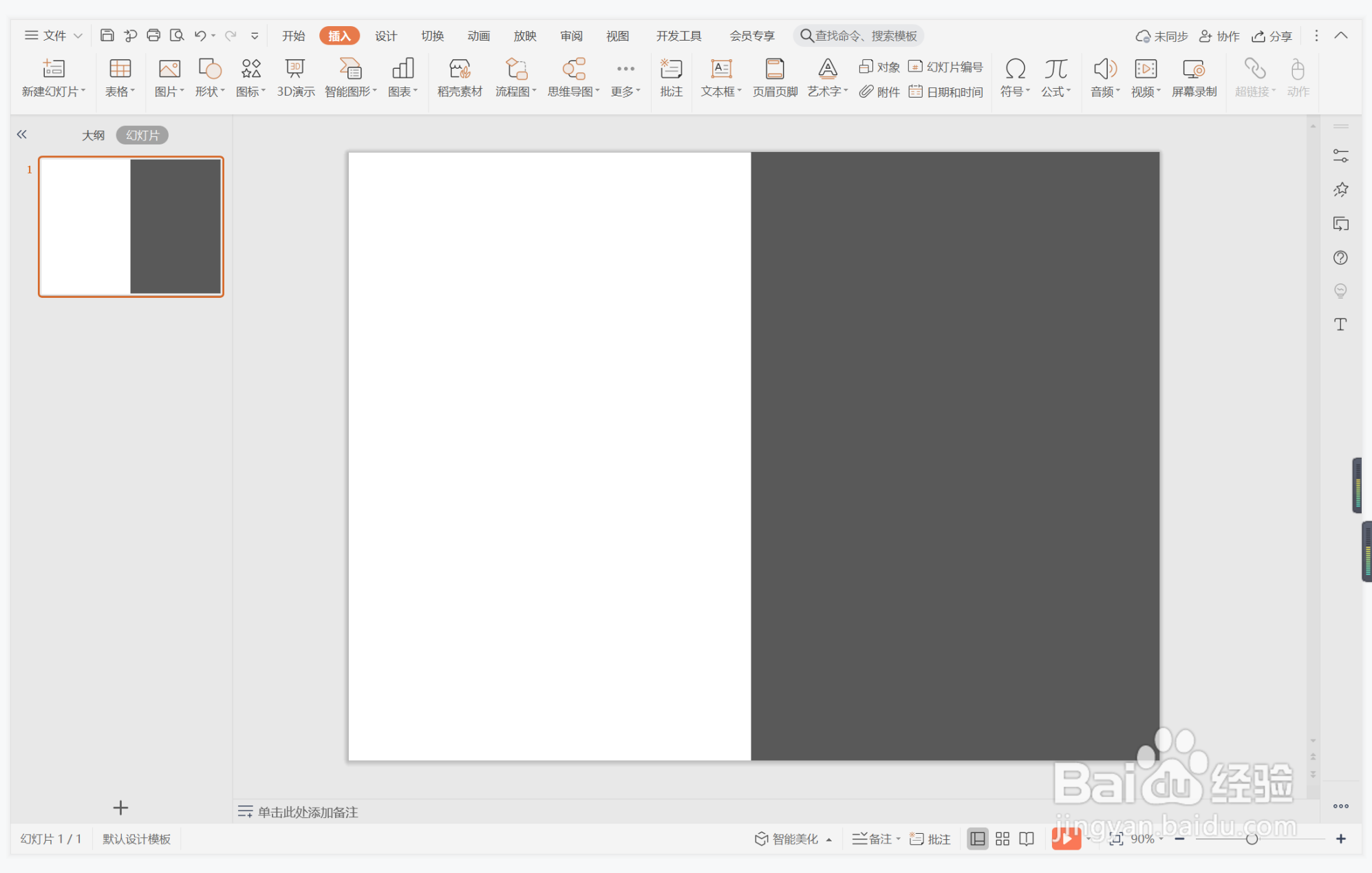Screen dimensions: 1372x873
Task: Expand the 形状 shapes dropdown
Action: click(x=210, y=91)
